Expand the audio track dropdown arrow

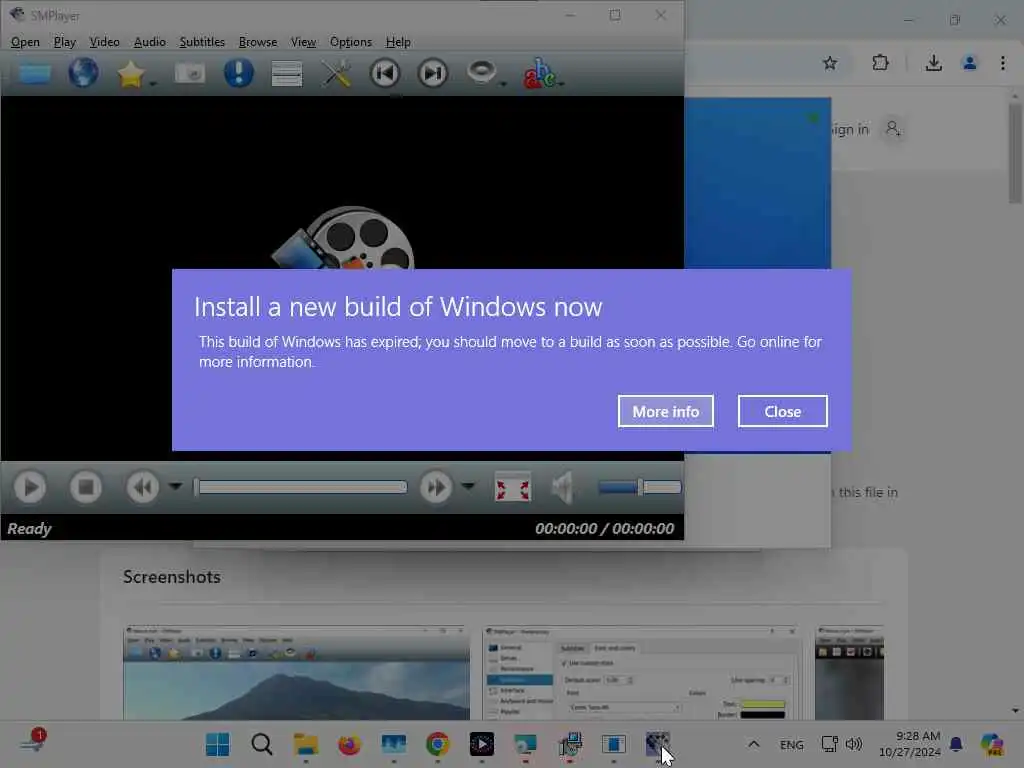(x=503, y=84)
